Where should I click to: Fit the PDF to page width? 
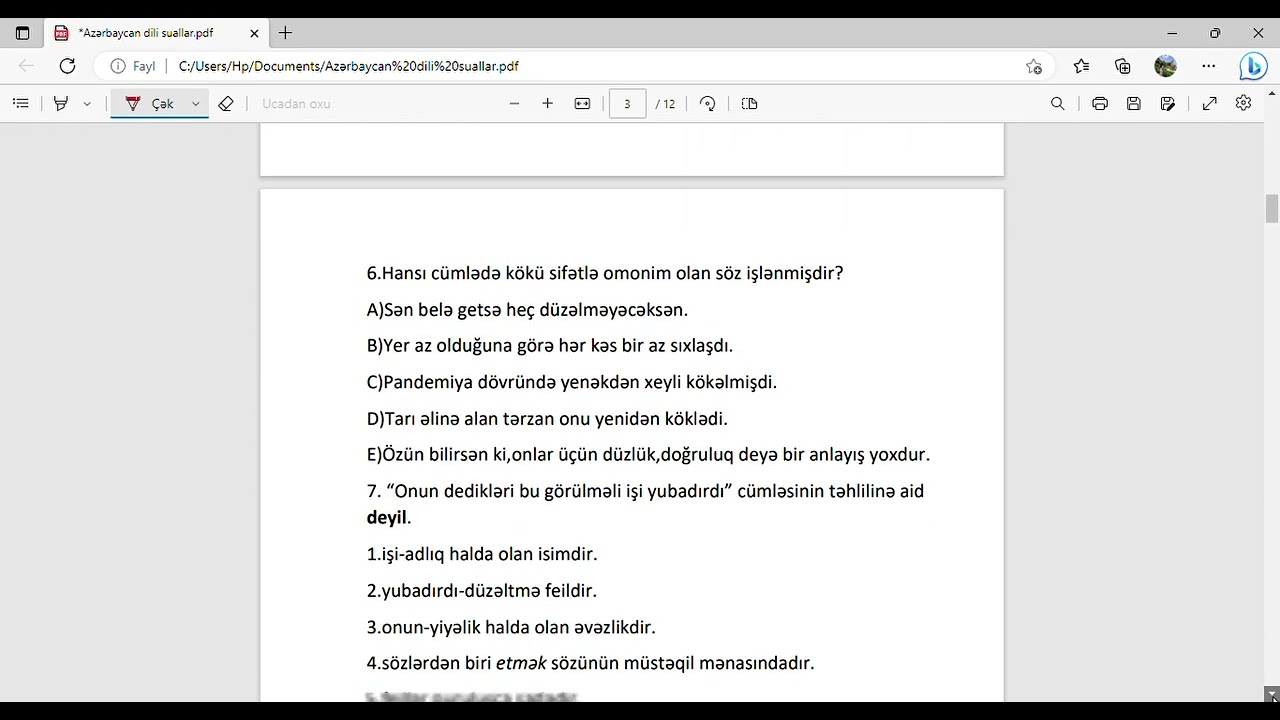click(582, 103)
